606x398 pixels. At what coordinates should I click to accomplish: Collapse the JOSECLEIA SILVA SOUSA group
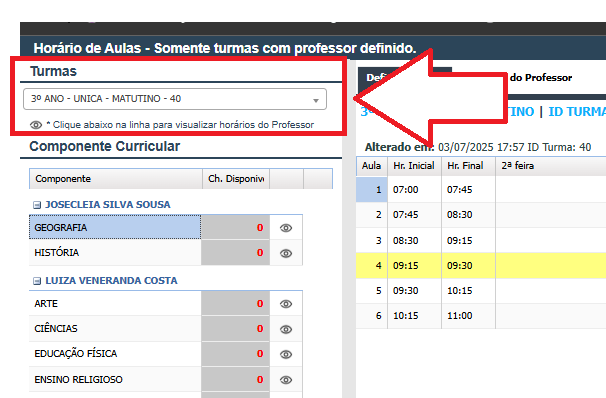pos(37,205)
